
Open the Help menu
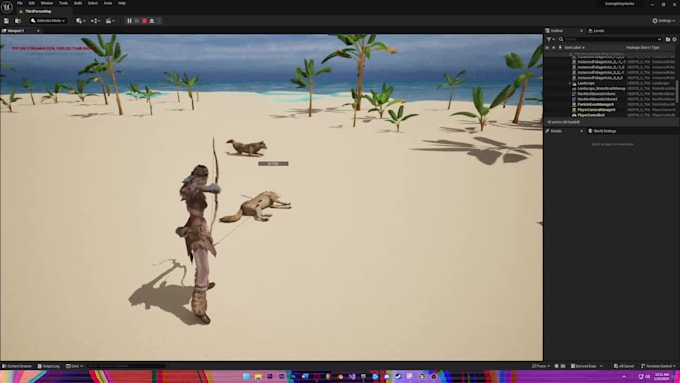pyautogui.click(x=122, y=3)
